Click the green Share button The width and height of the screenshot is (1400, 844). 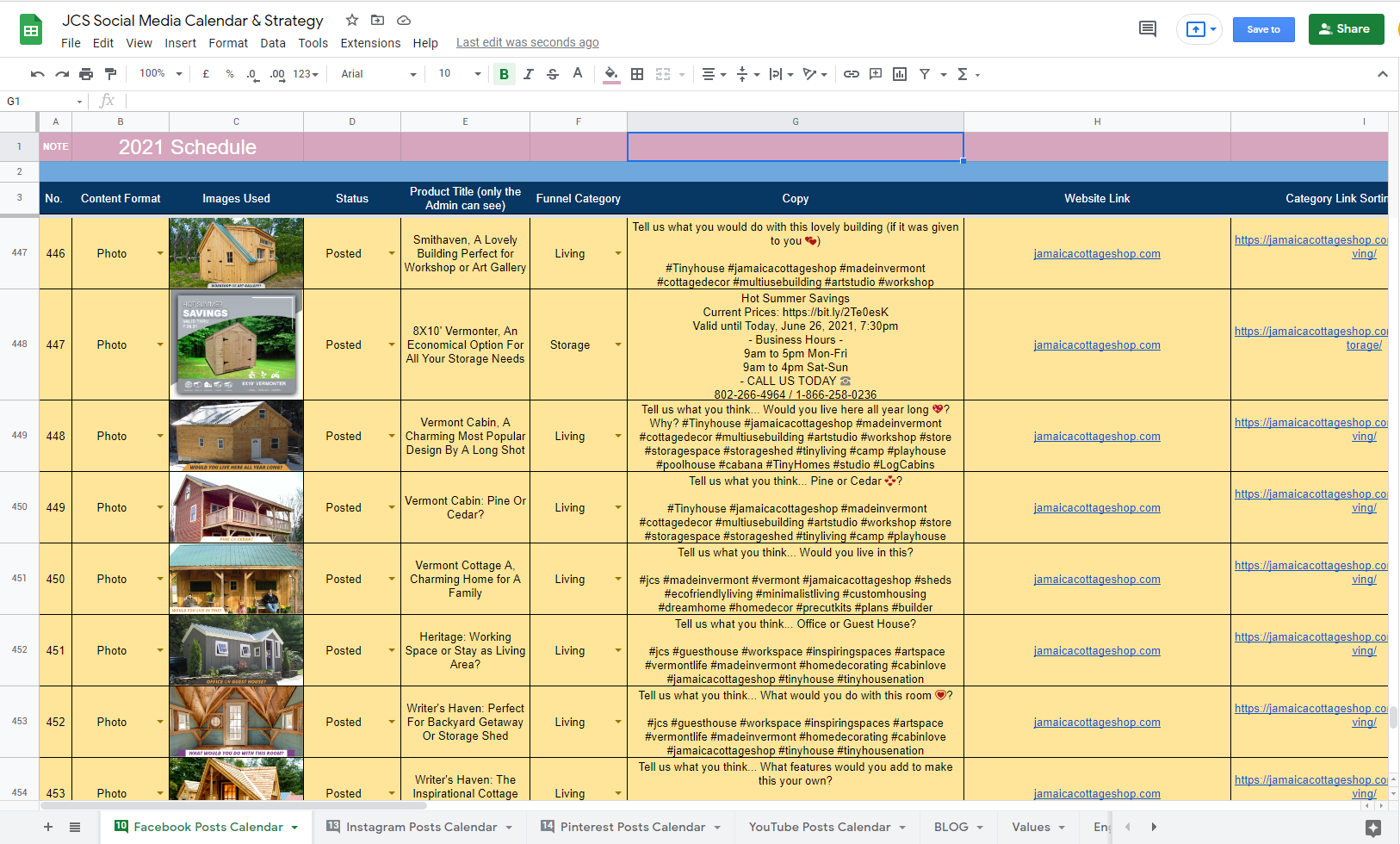pyautogui.click(x=1346, y=29)
